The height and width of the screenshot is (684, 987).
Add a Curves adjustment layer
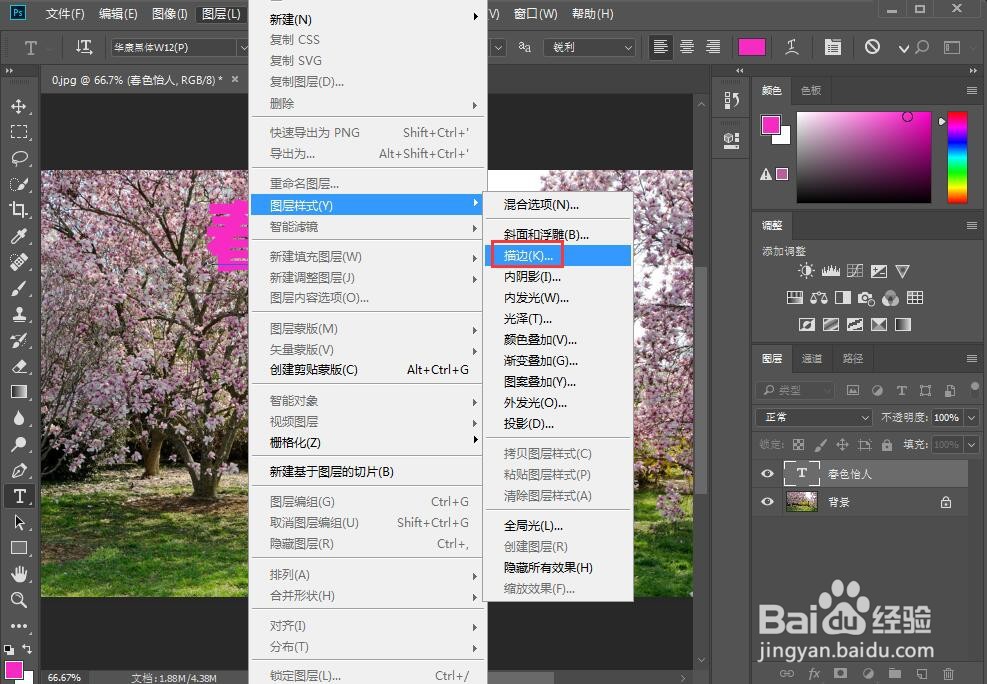click(854, 271)
